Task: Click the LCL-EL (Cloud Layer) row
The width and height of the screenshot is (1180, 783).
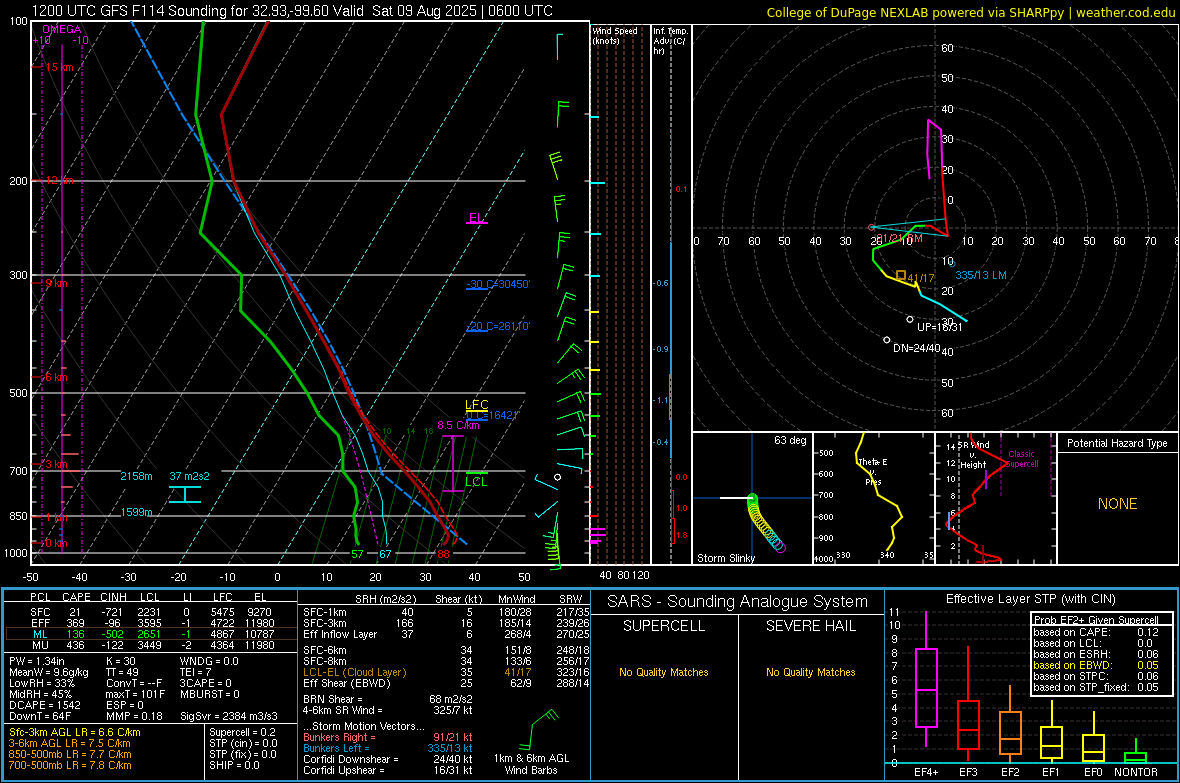Action: coord(446,672)
